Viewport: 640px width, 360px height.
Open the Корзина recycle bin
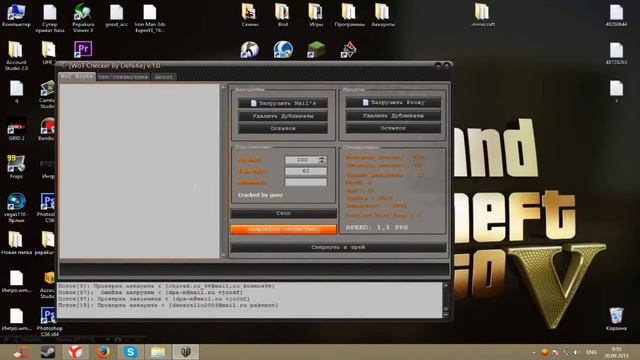click(616, 319)
